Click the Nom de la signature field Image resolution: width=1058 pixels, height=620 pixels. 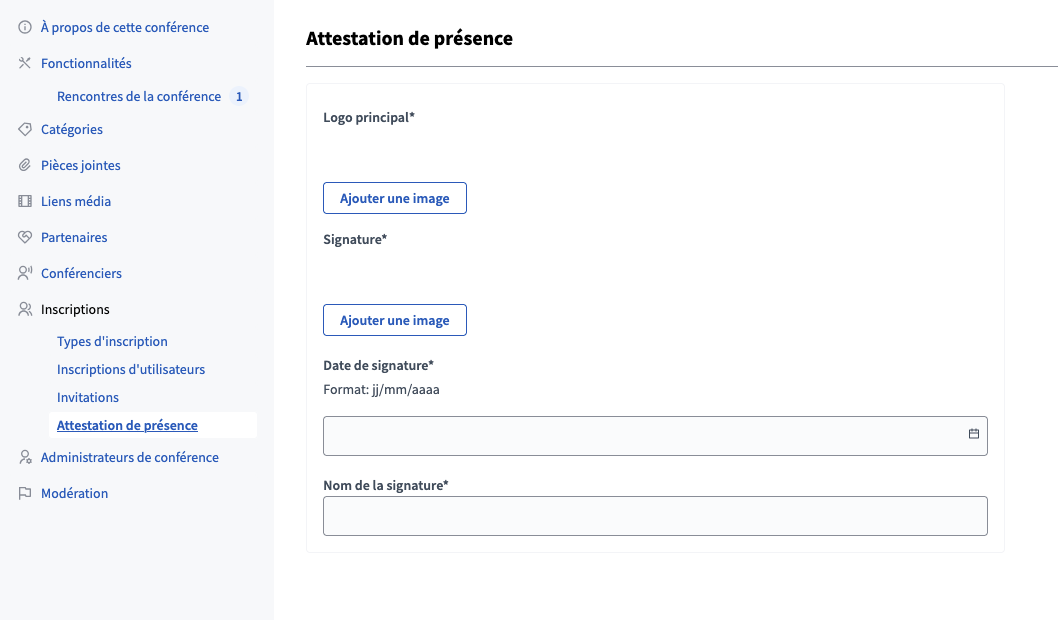pos(655,516)
